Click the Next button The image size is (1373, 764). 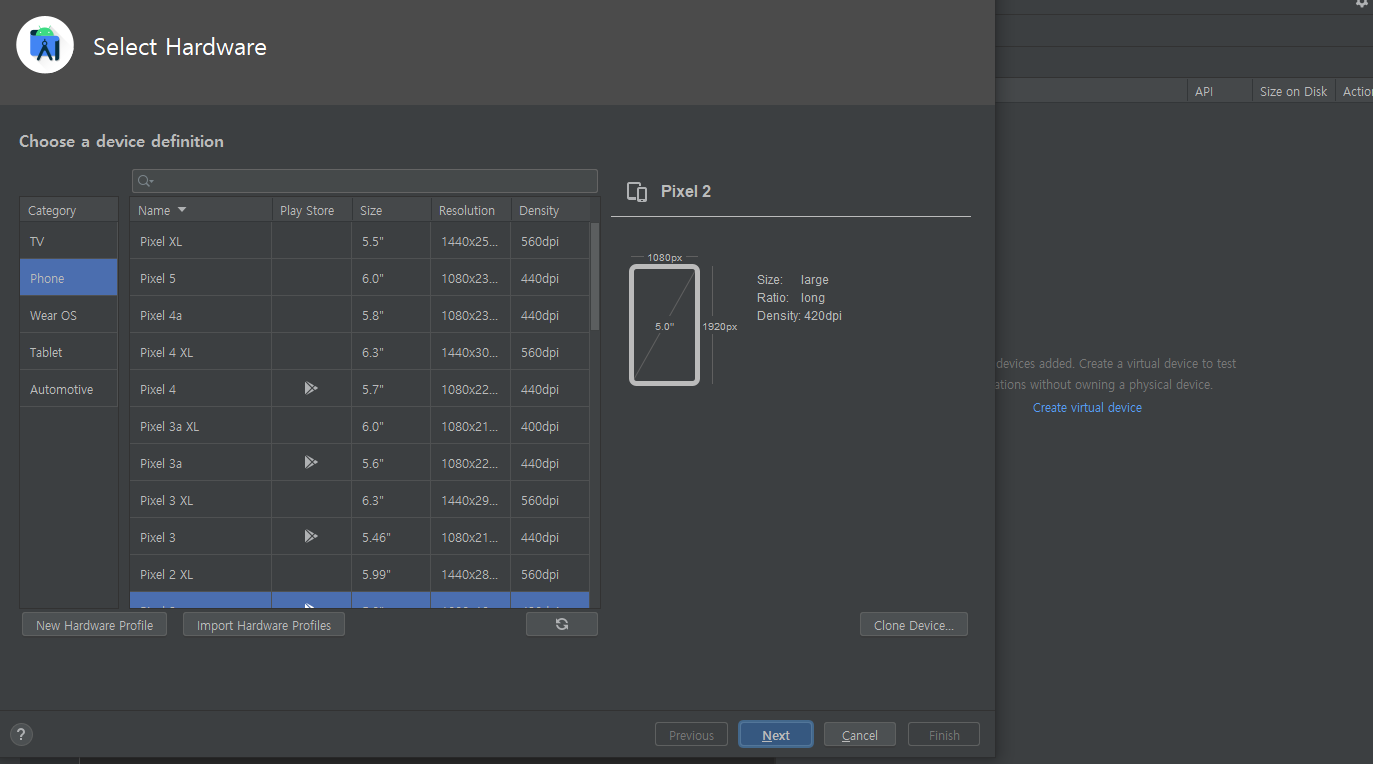pos(776,735)
